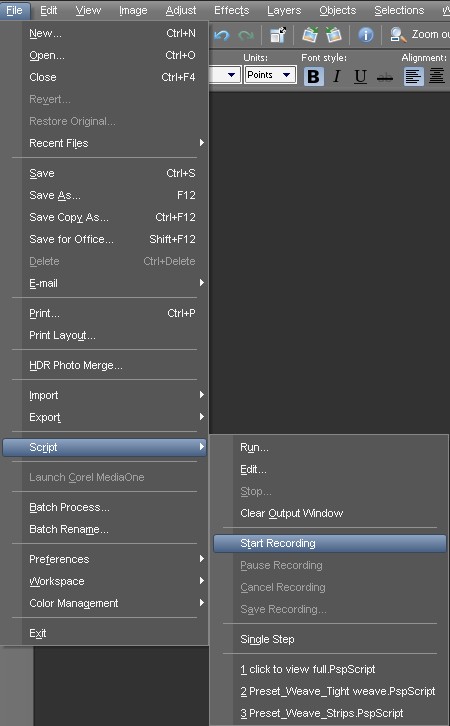Screen dimensions: 450x726
Task: Click the second photo import toolbar icon
Action: pyautogui.click(x=333, y=35)
